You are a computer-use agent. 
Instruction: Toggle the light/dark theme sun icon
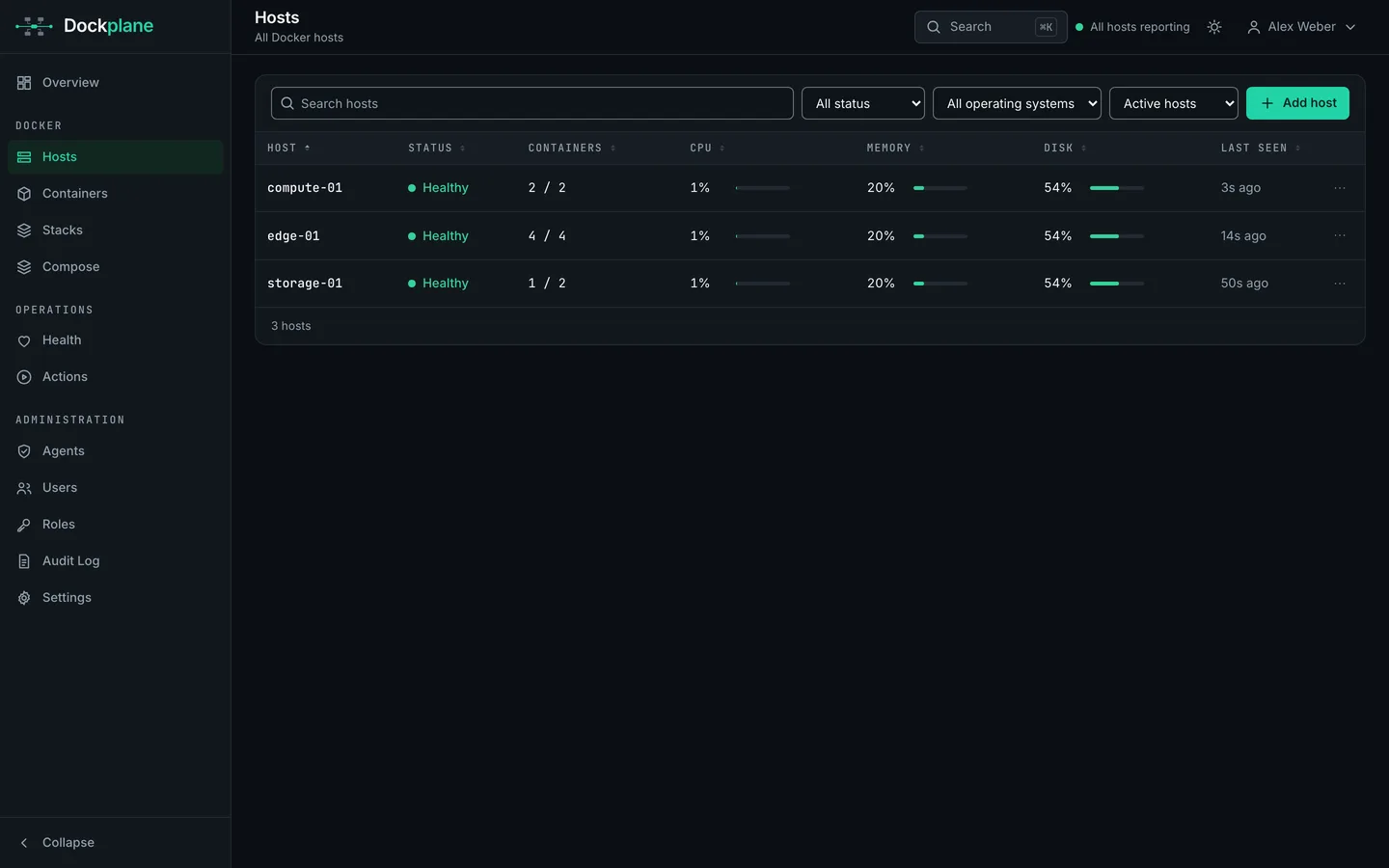1214,27
